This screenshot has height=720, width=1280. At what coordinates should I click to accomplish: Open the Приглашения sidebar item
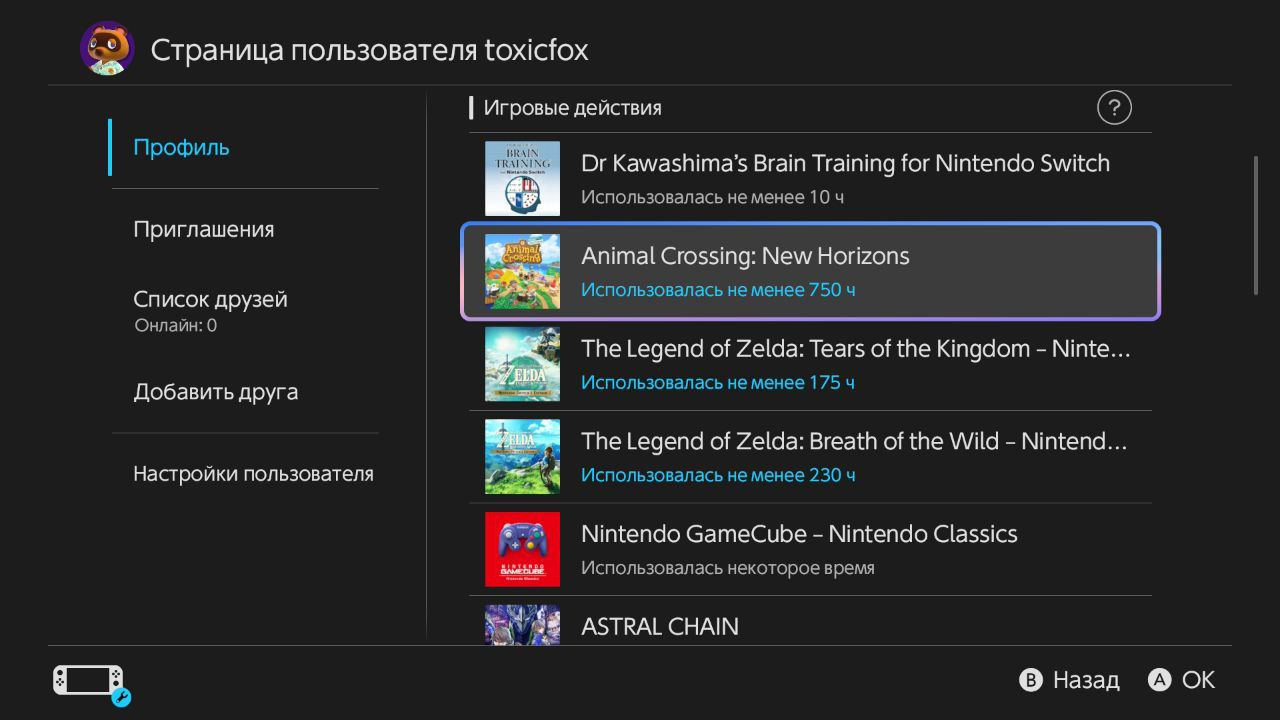pyautogui.click(x=204, y=229)
